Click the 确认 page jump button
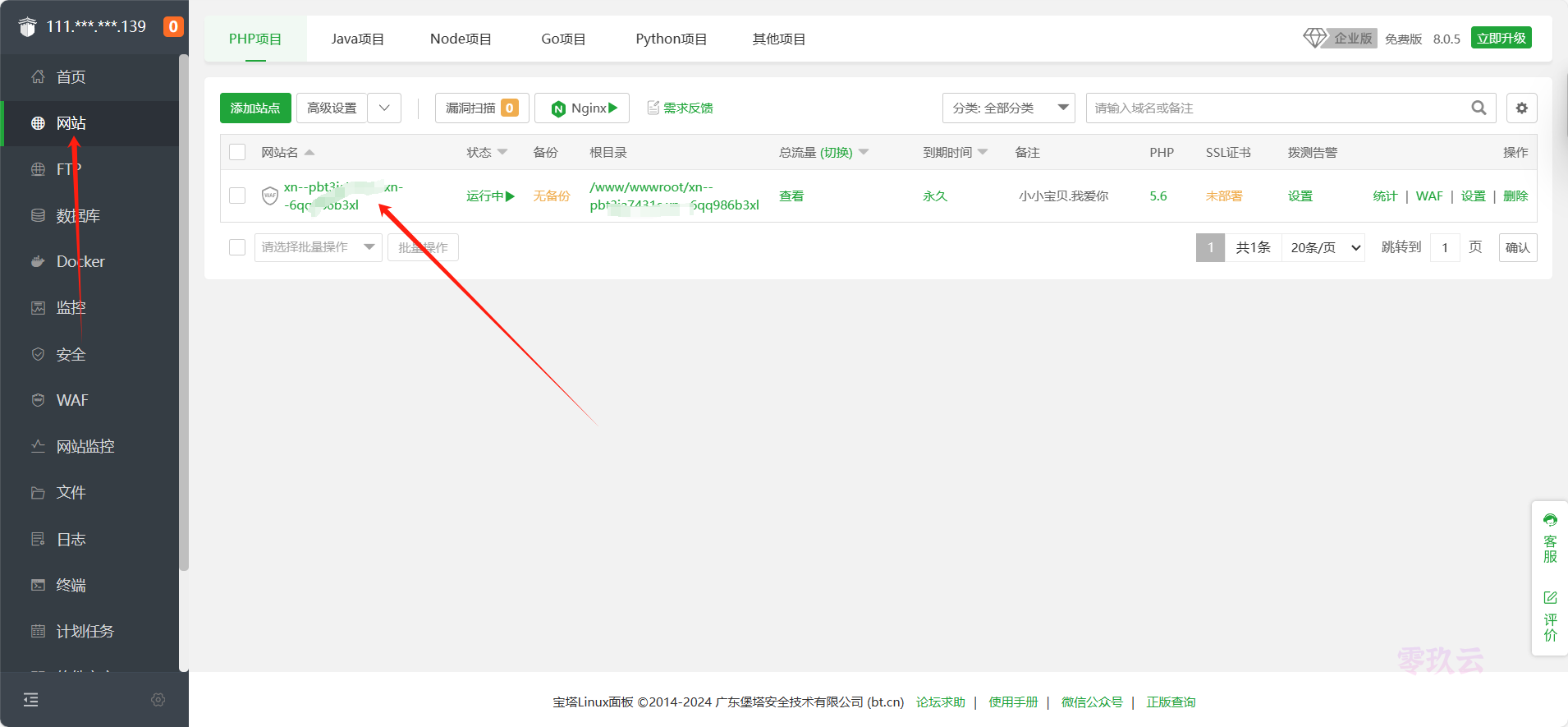Viewport: 1568px width, 727px height. (1517, 247)
